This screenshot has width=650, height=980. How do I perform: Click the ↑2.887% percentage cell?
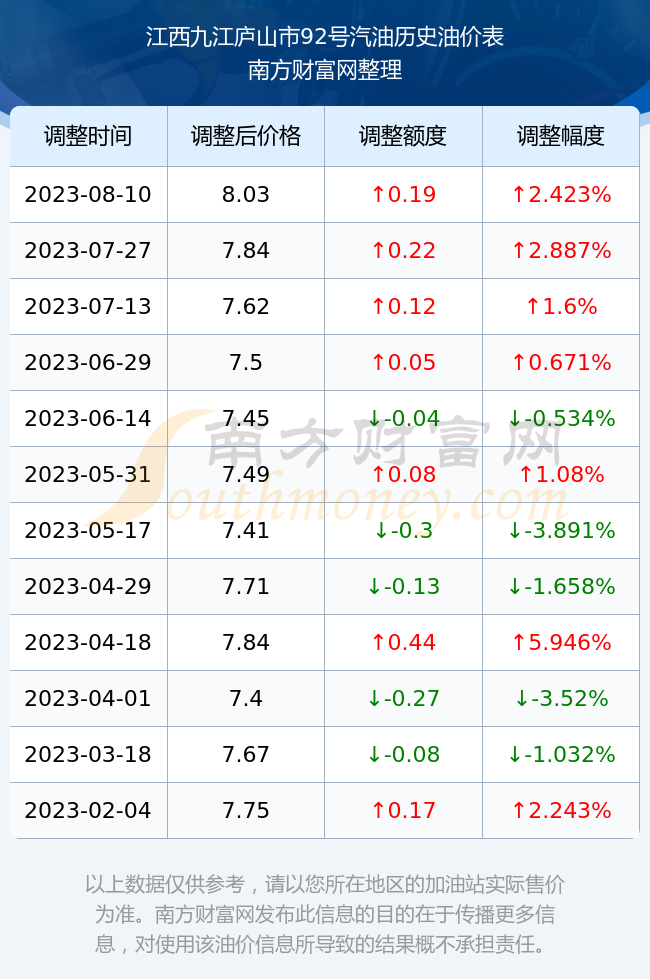click(561, 251)
